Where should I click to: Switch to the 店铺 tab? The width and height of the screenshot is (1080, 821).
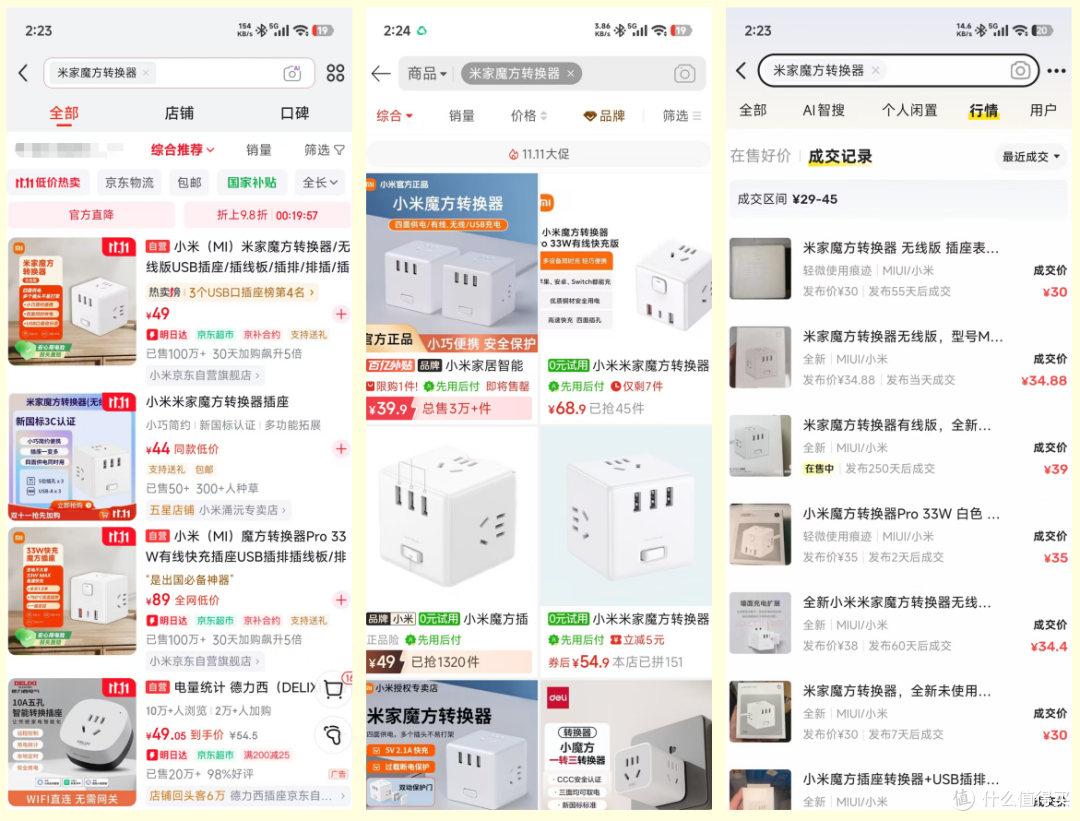[179, 113]
